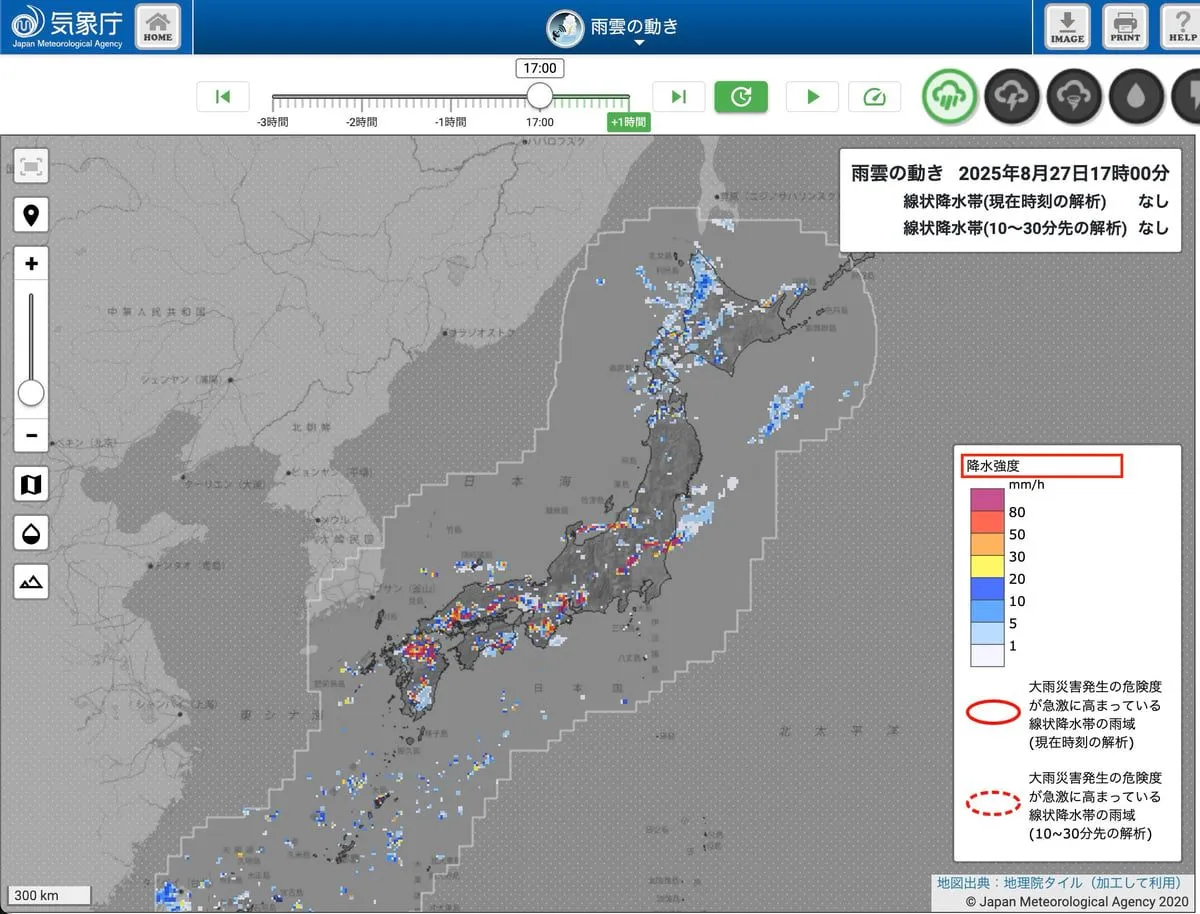
Task: Jump to the +1時間 forecast marker
Action: click(628, 122)
